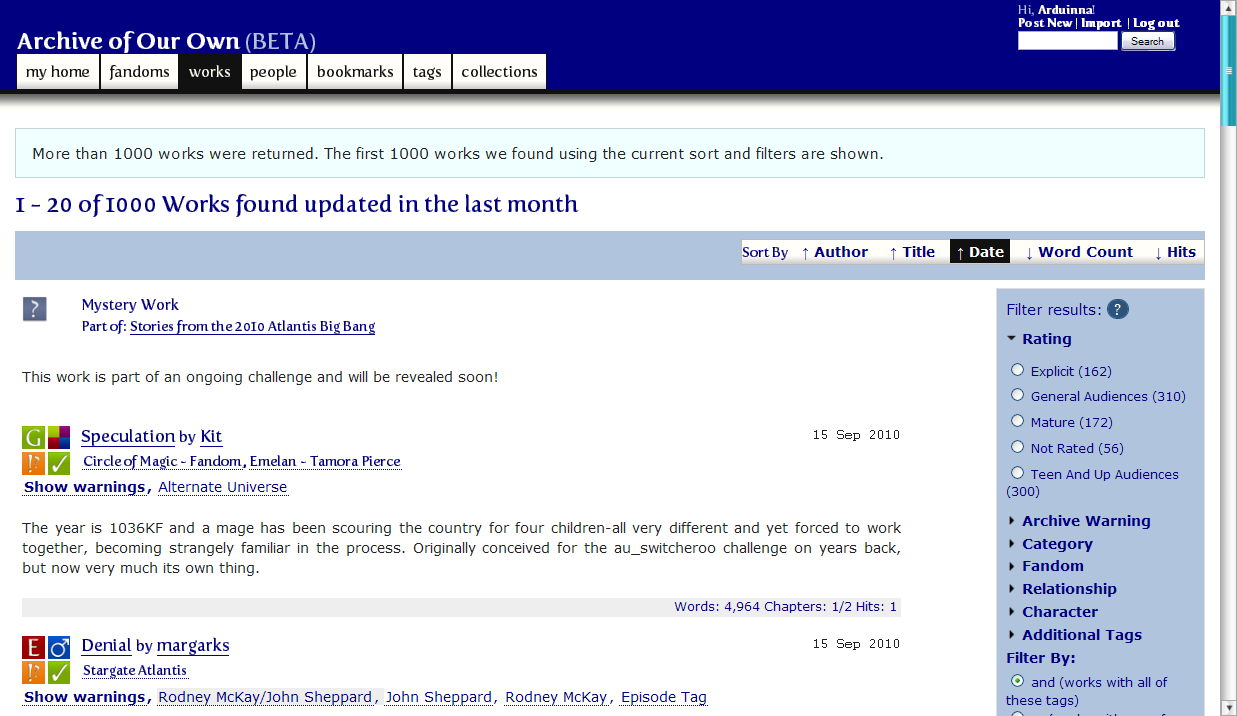Select the 'and (works with all of these tags)' option
The width and height of the screenshot is (1237, 716).
(x=1018, y=681)
